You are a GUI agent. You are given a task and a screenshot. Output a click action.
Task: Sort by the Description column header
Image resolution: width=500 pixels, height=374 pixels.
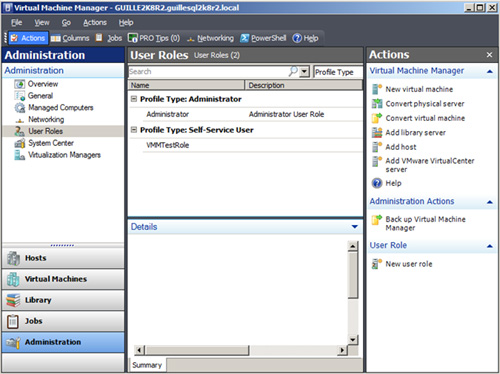pyautogui.click(x=304, y=85)
